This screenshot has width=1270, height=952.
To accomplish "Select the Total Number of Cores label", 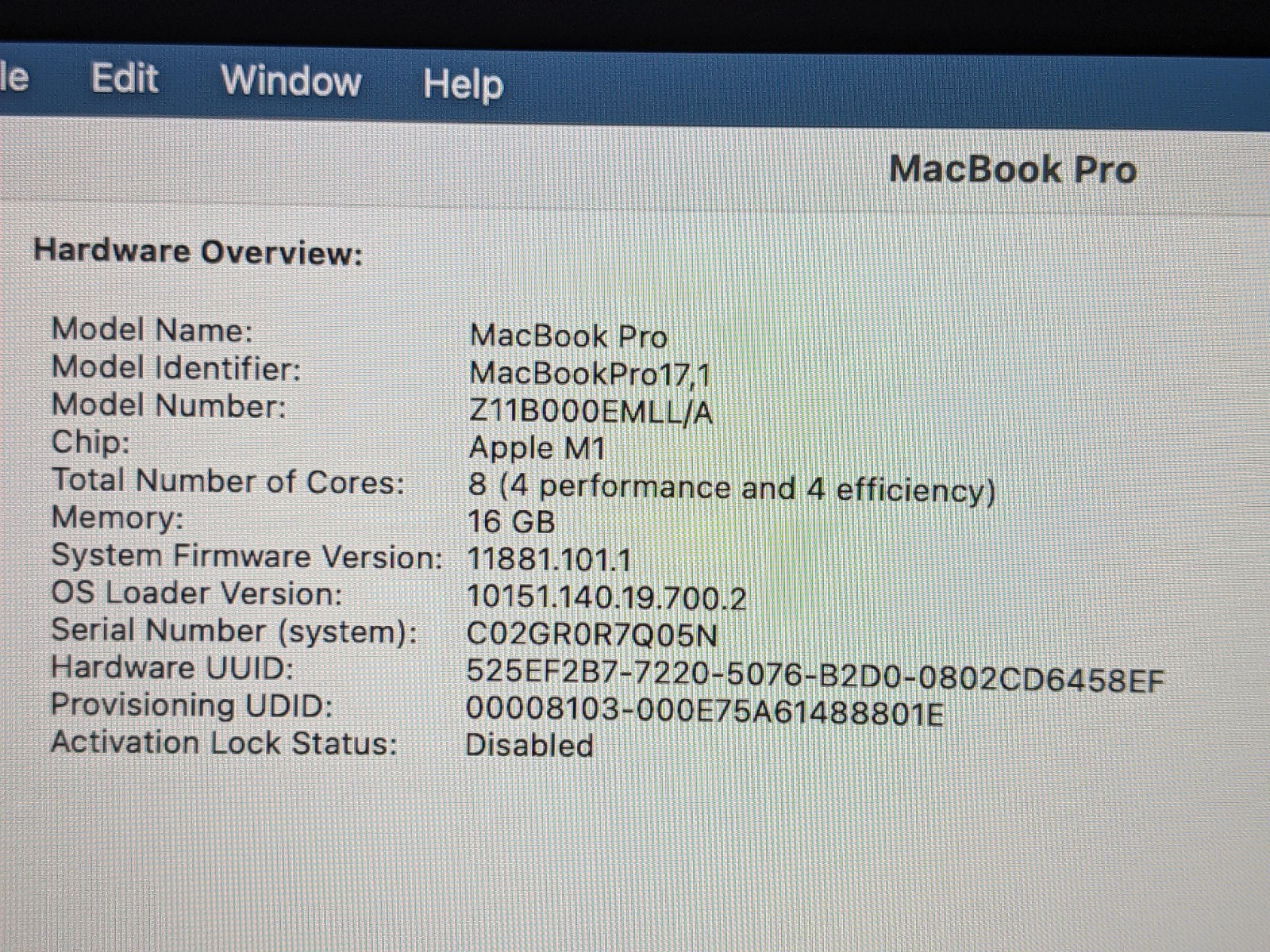I will coord(229,481).
